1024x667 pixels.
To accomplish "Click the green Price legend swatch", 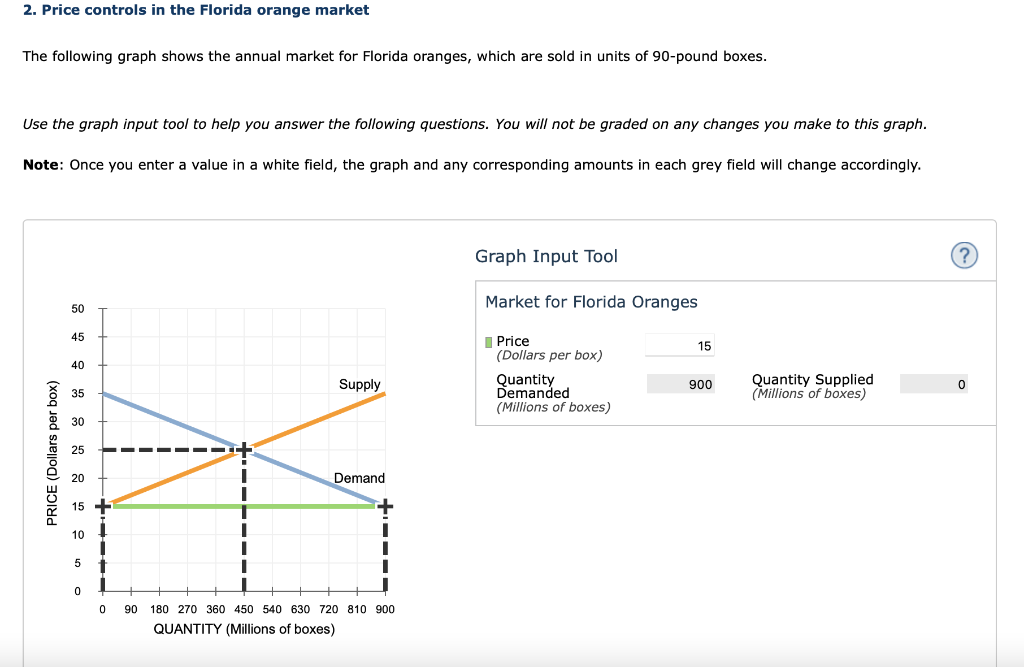I will pyautogui.click(x=487, y=341).
